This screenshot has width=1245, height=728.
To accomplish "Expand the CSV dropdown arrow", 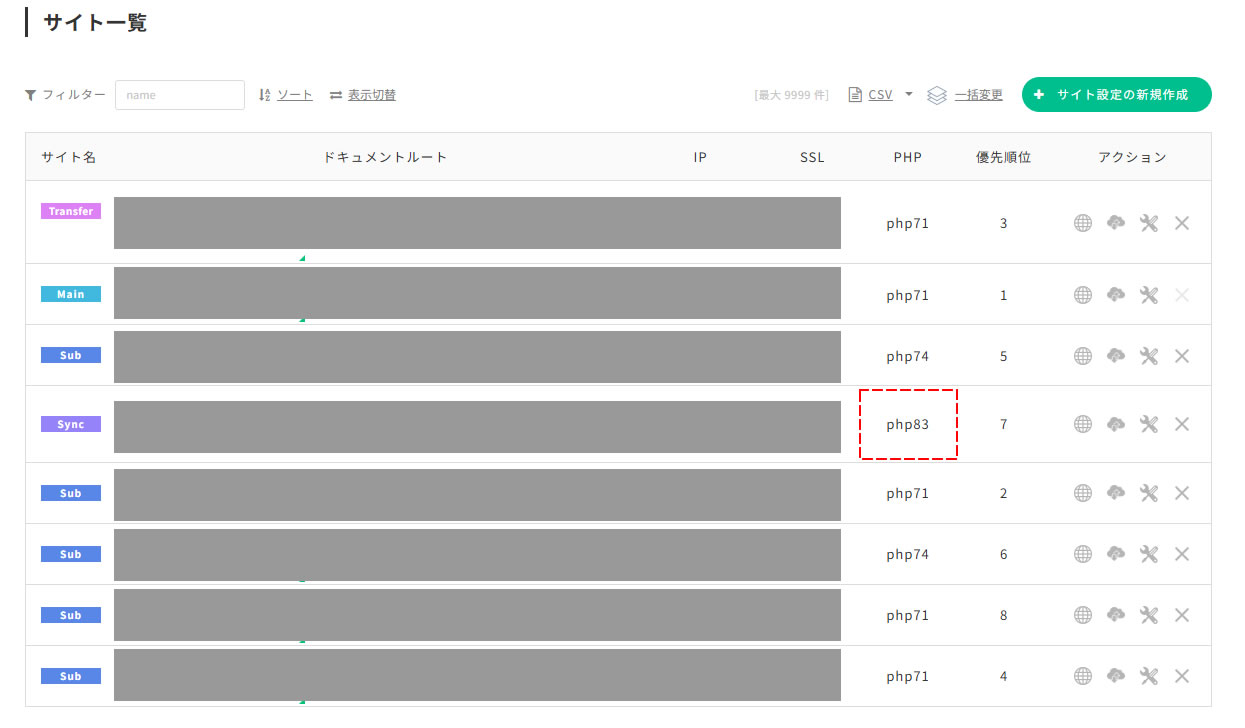I will (x=909, y=94).
